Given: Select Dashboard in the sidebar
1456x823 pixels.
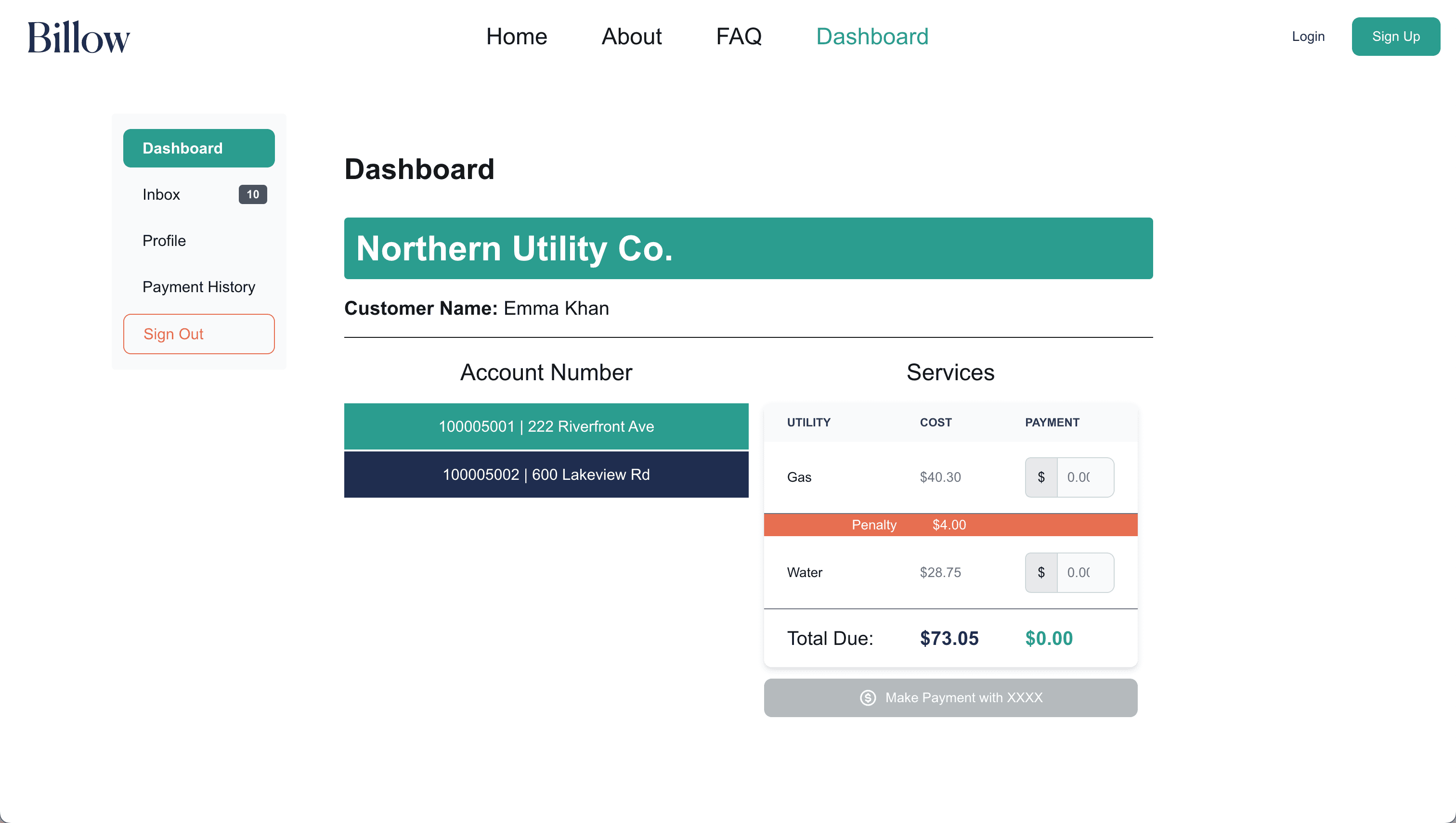Looking at the screenshot, I should [x=199, y=148].
